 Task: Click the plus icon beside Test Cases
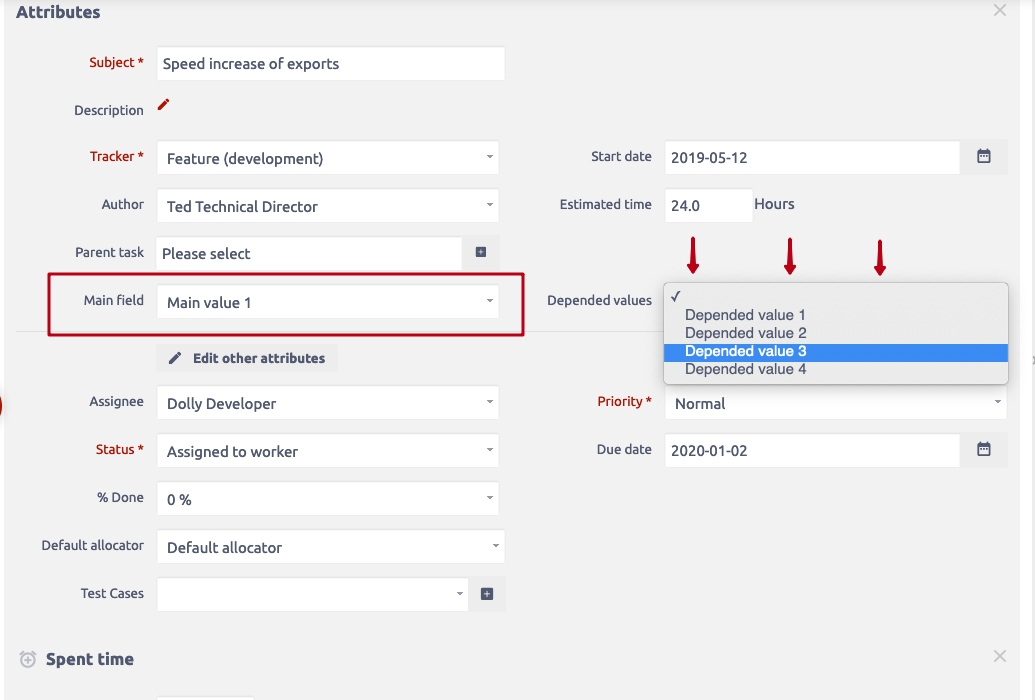pos(487,594)
